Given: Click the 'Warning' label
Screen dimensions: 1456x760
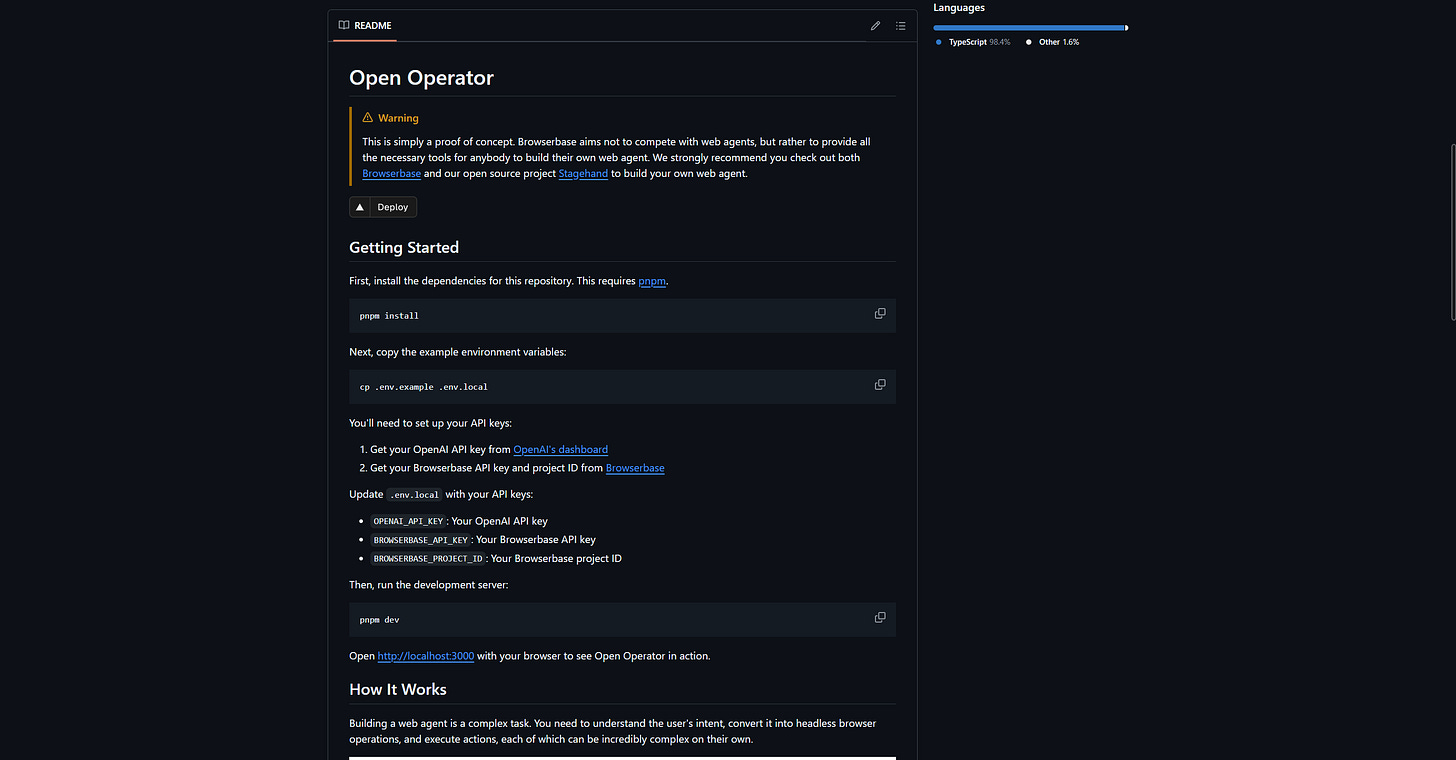Looking at the screenshot, I should point(398,118).
